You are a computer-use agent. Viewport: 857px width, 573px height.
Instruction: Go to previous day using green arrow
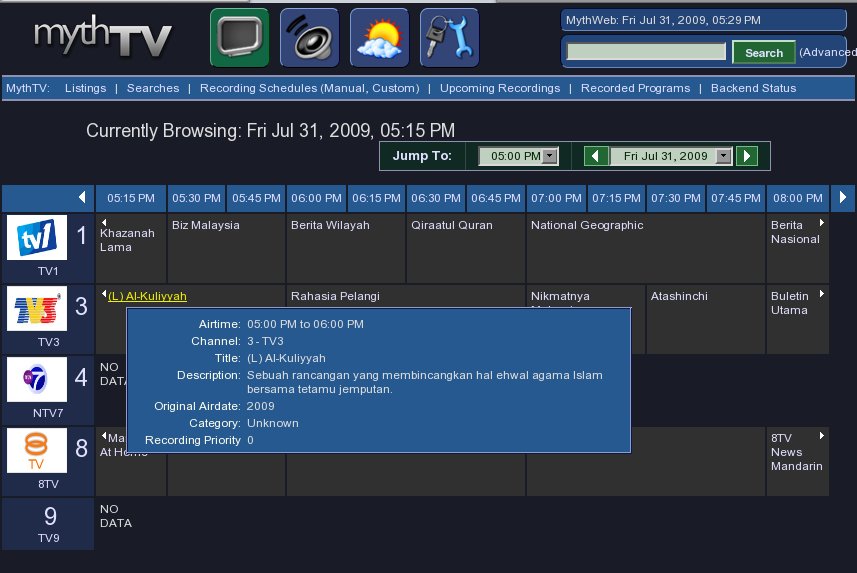tap(596, 156)
